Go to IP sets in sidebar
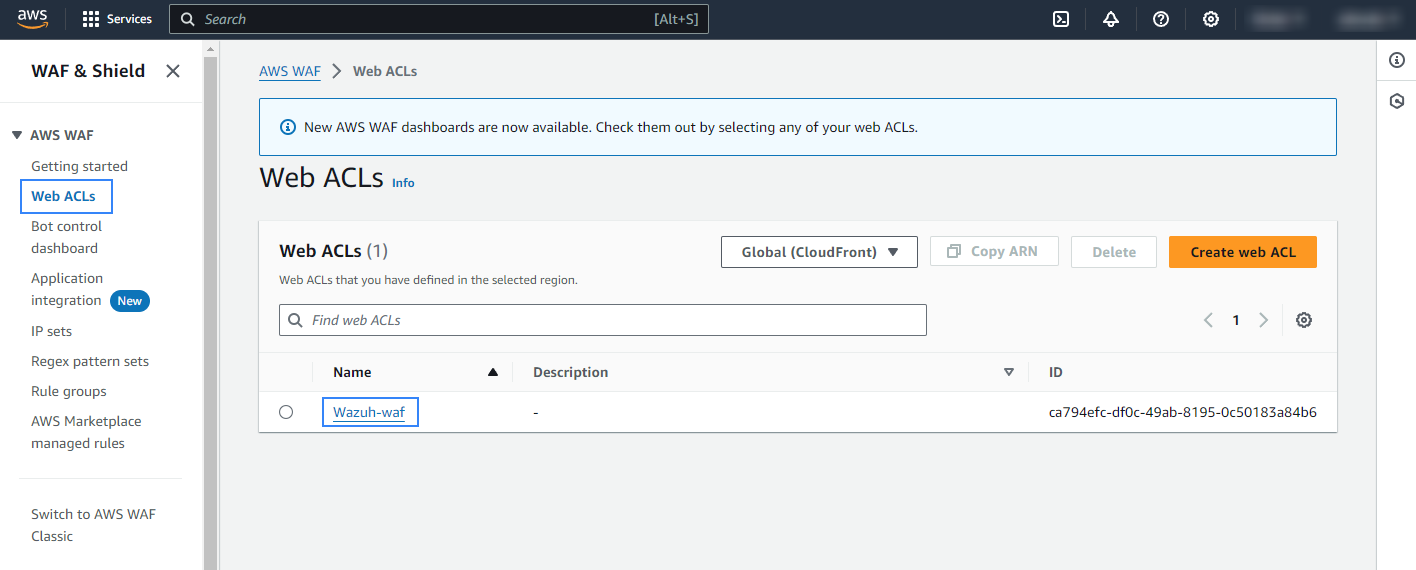 [52, 331]
